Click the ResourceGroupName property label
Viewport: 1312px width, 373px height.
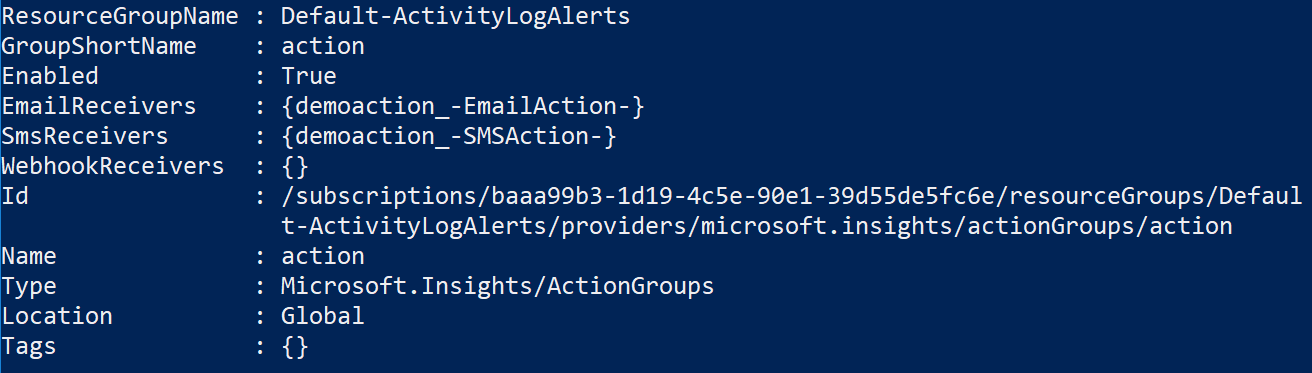tap(120, 16)
